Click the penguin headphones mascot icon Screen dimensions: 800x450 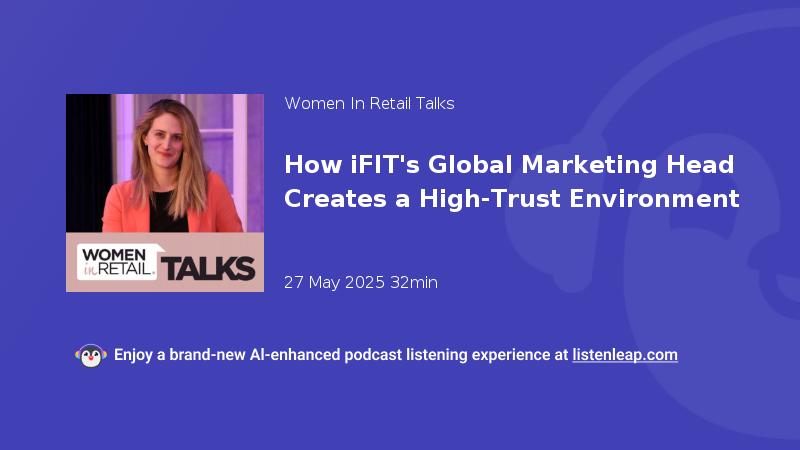[91, 356]
